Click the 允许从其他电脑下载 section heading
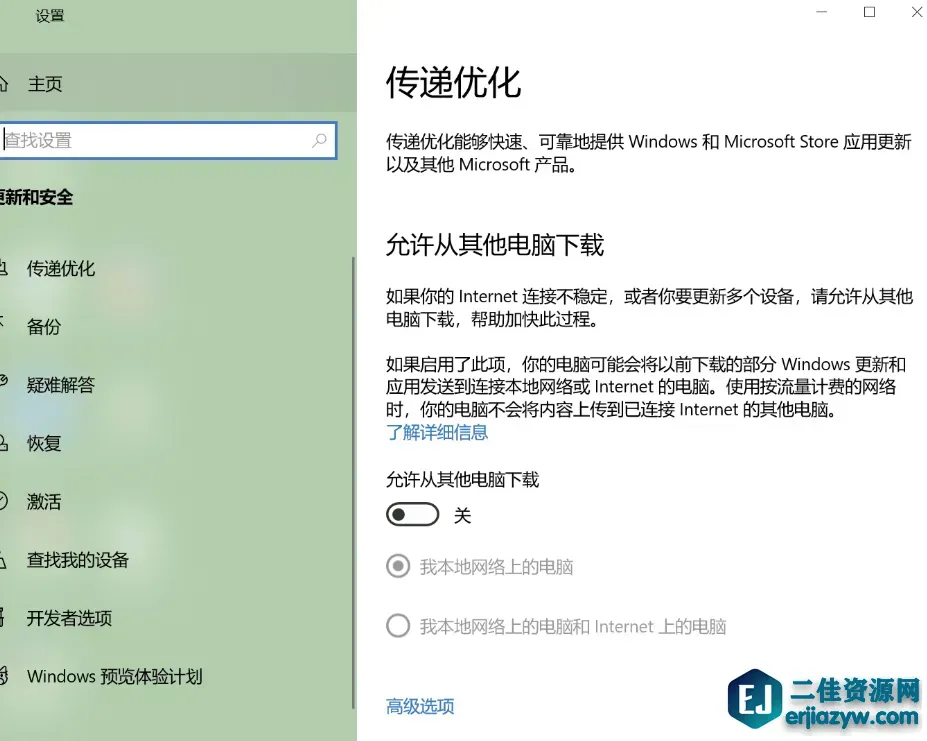The image size is (927, 741). coord(494,243)
